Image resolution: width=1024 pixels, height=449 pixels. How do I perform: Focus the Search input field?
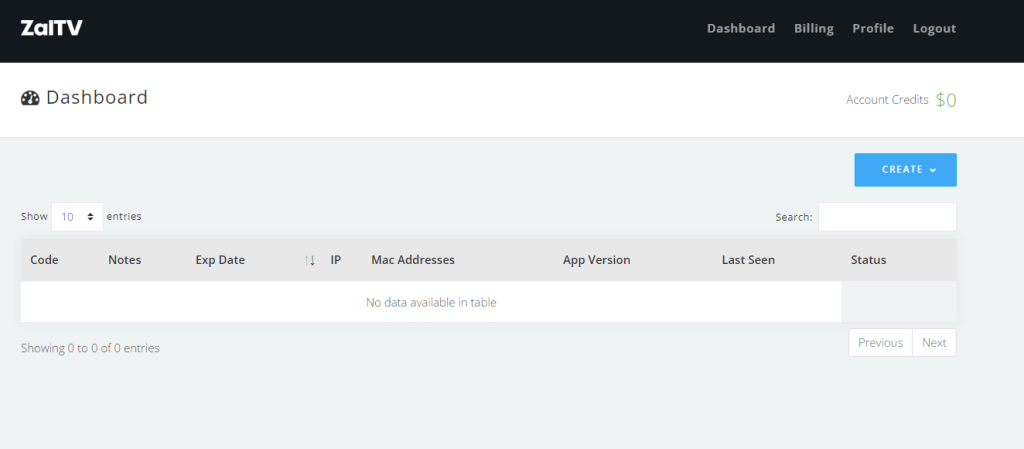tap(887, 217)
